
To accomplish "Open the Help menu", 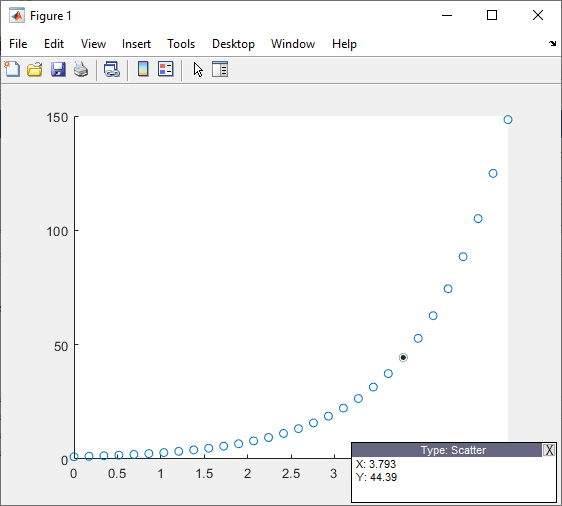I will pos(344,44).
